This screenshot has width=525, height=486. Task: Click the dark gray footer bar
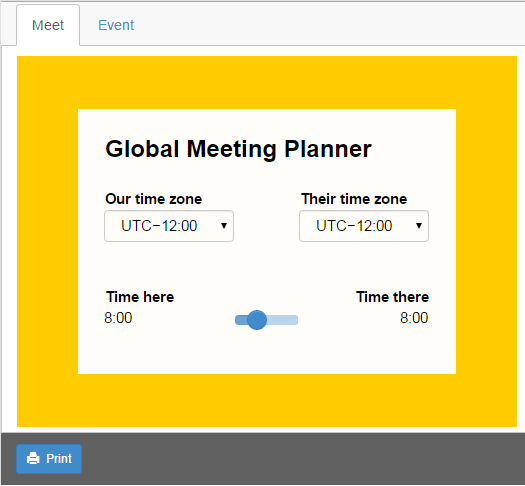point(301,459)
